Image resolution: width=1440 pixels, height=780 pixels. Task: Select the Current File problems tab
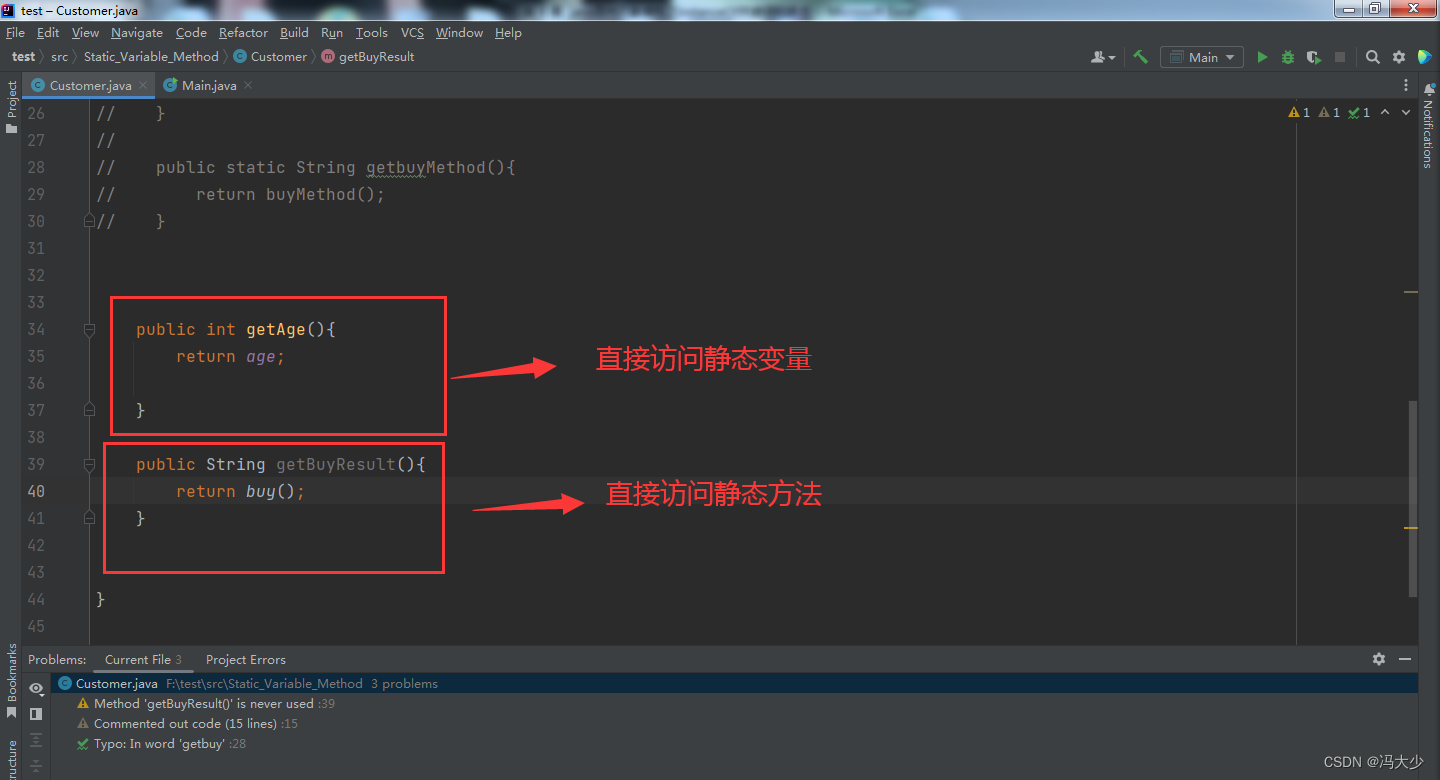143,659
